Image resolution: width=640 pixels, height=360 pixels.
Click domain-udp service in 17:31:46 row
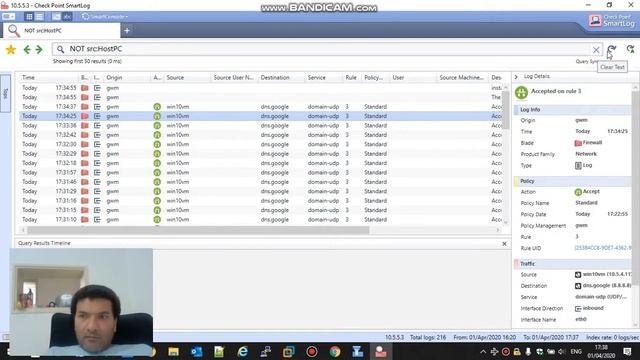tap(323, 182)
